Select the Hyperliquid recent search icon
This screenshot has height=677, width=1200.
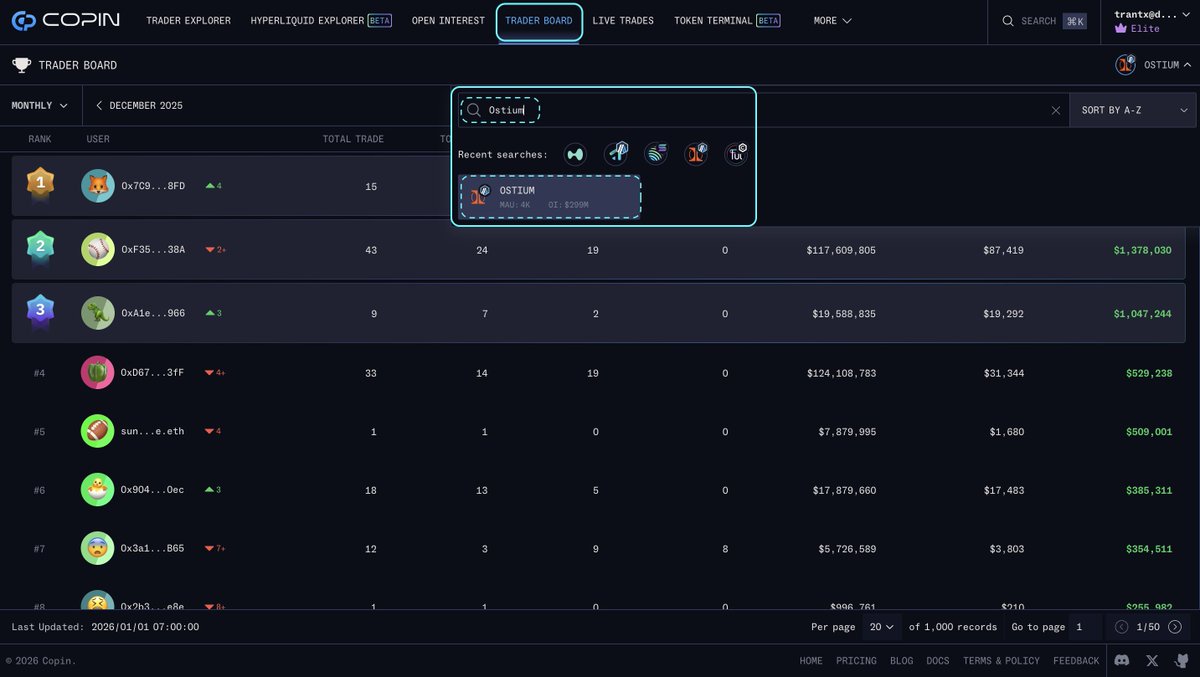coord(574,154)
